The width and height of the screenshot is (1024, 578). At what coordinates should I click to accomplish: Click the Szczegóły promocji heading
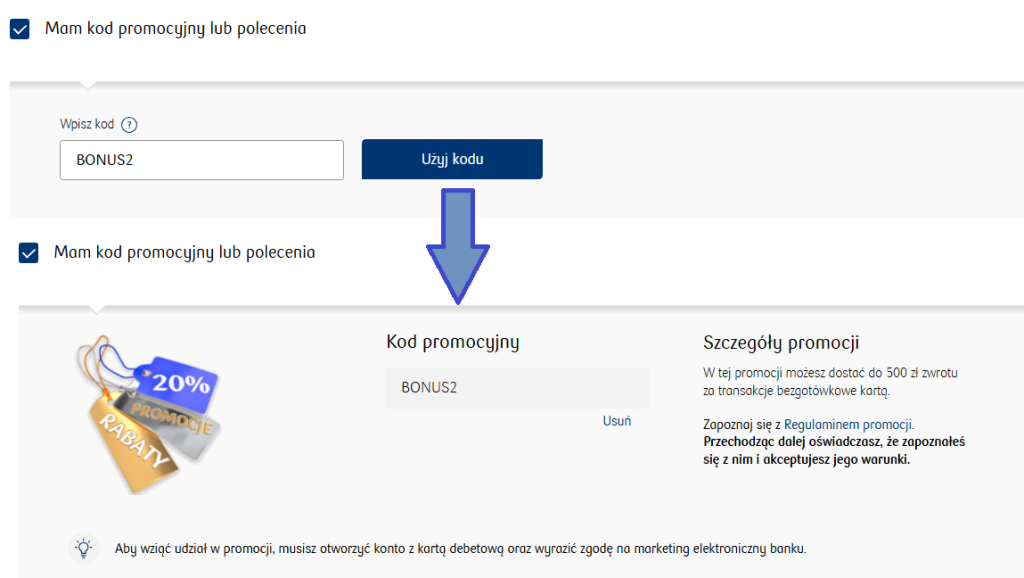click(x=781, y=343)
